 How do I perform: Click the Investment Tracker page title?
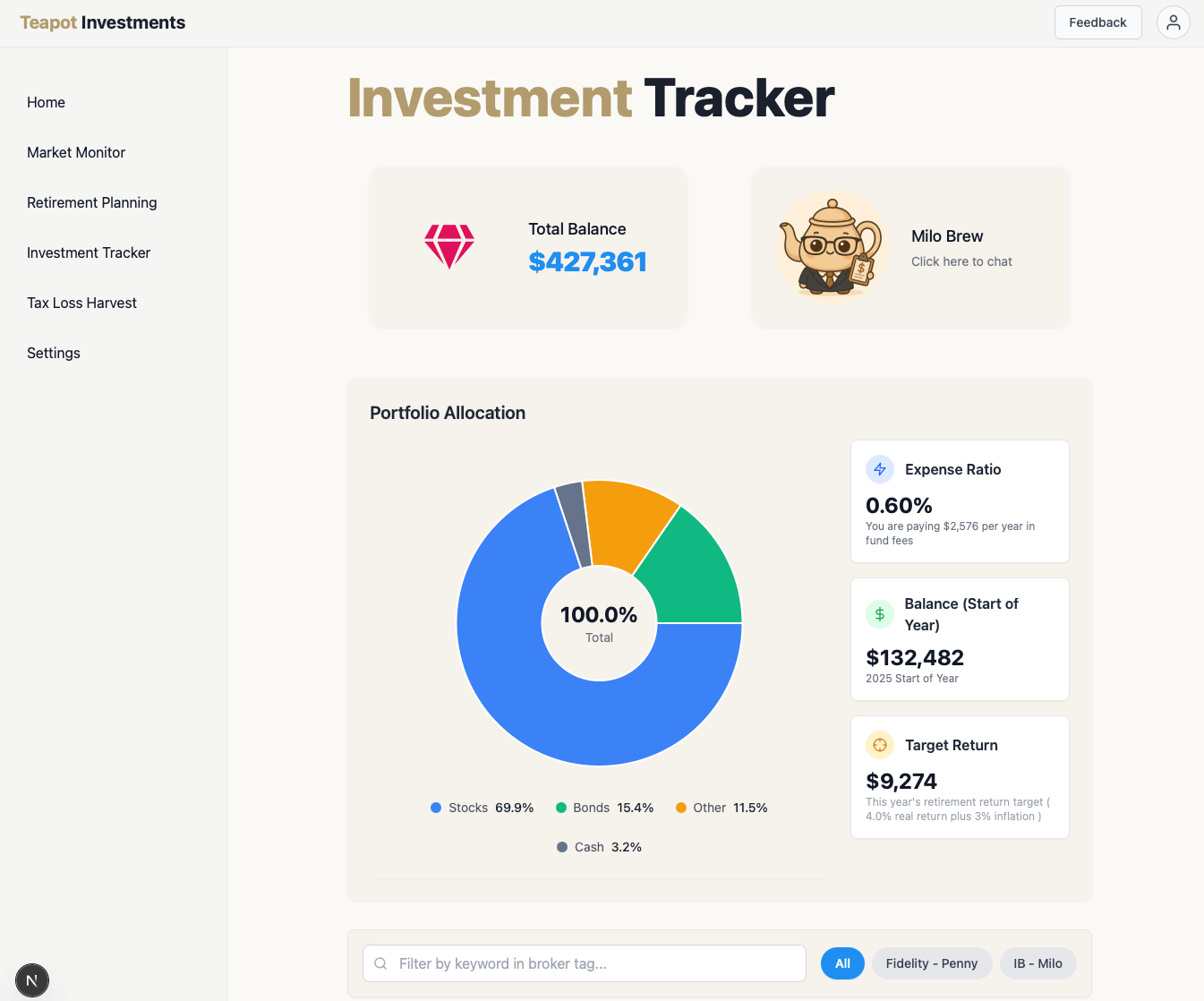point(591,98)
